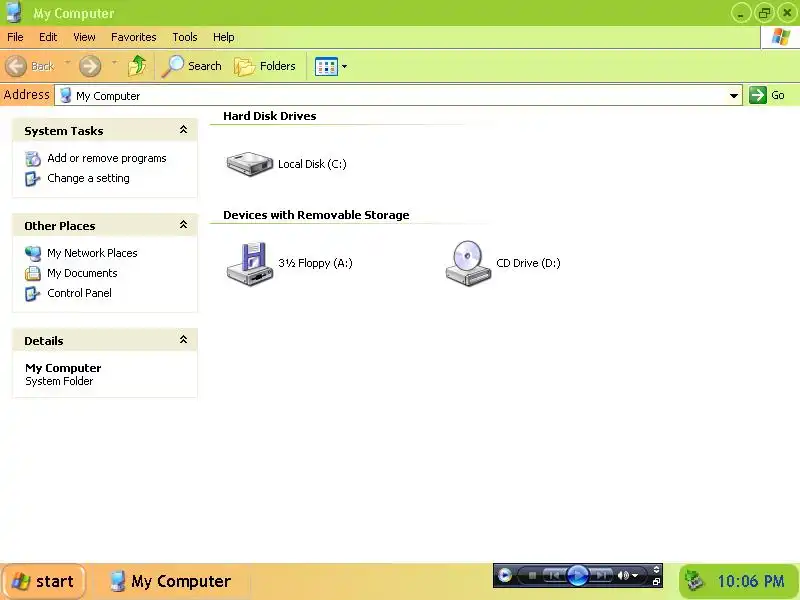Image resolution: width=800 pixels, height=600 pixels.
Task: Skip to previous track in media toolbar
Action: [x=554, y=576]
